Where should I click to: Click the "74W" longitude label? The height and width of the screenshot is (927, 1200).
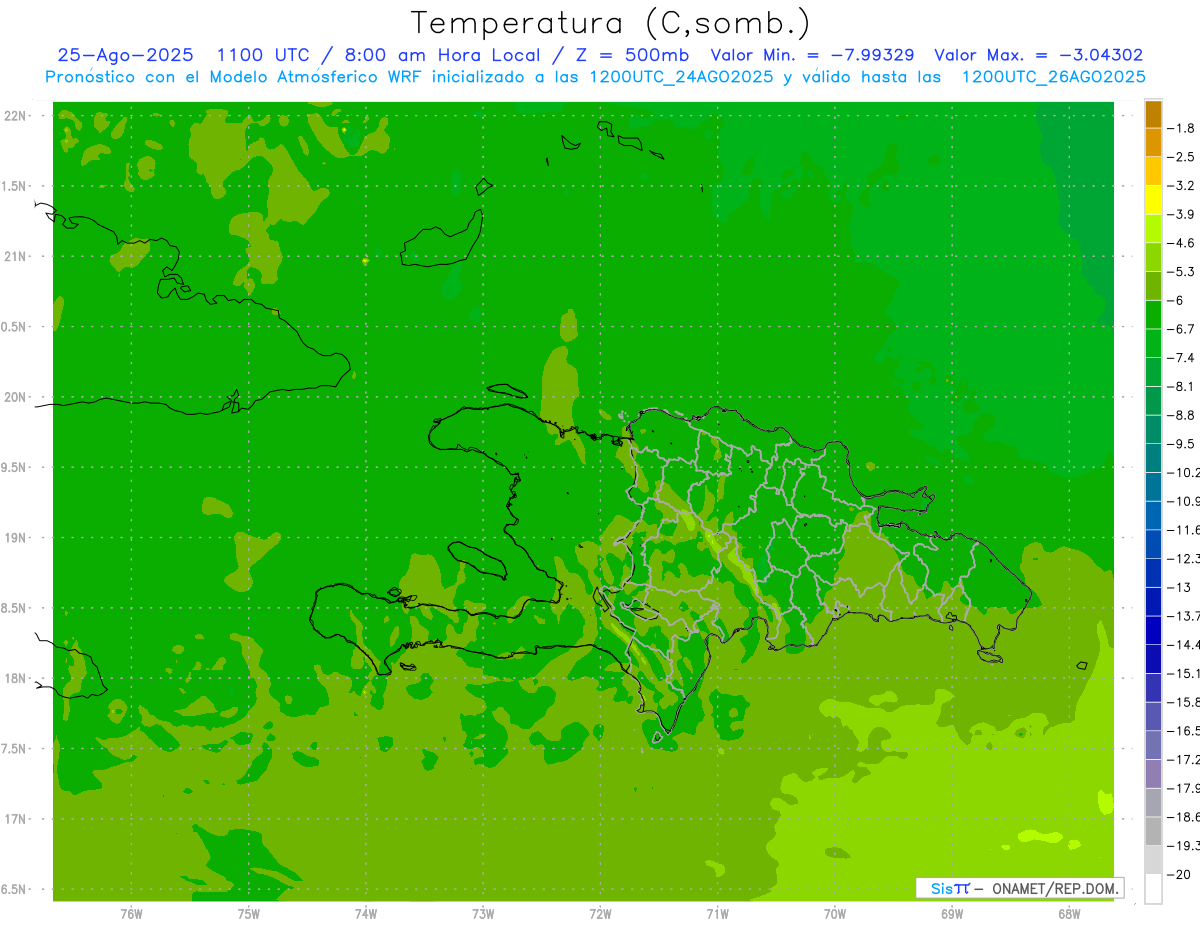366,913
